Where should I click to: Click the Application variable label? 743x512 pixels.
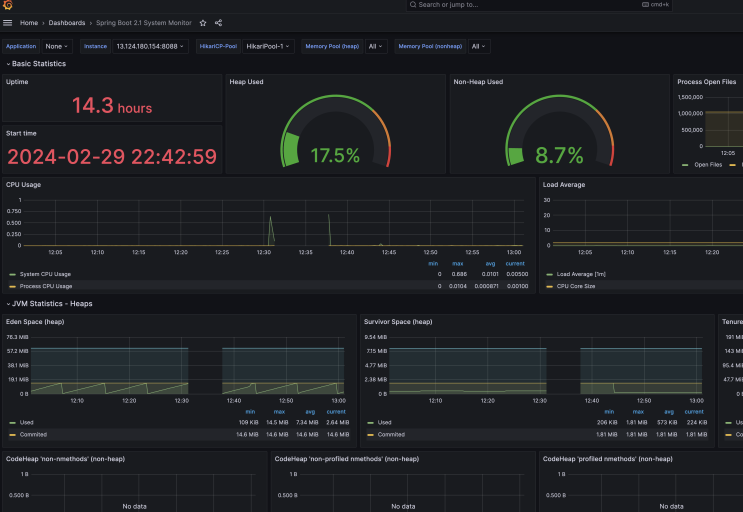[21, 46]
